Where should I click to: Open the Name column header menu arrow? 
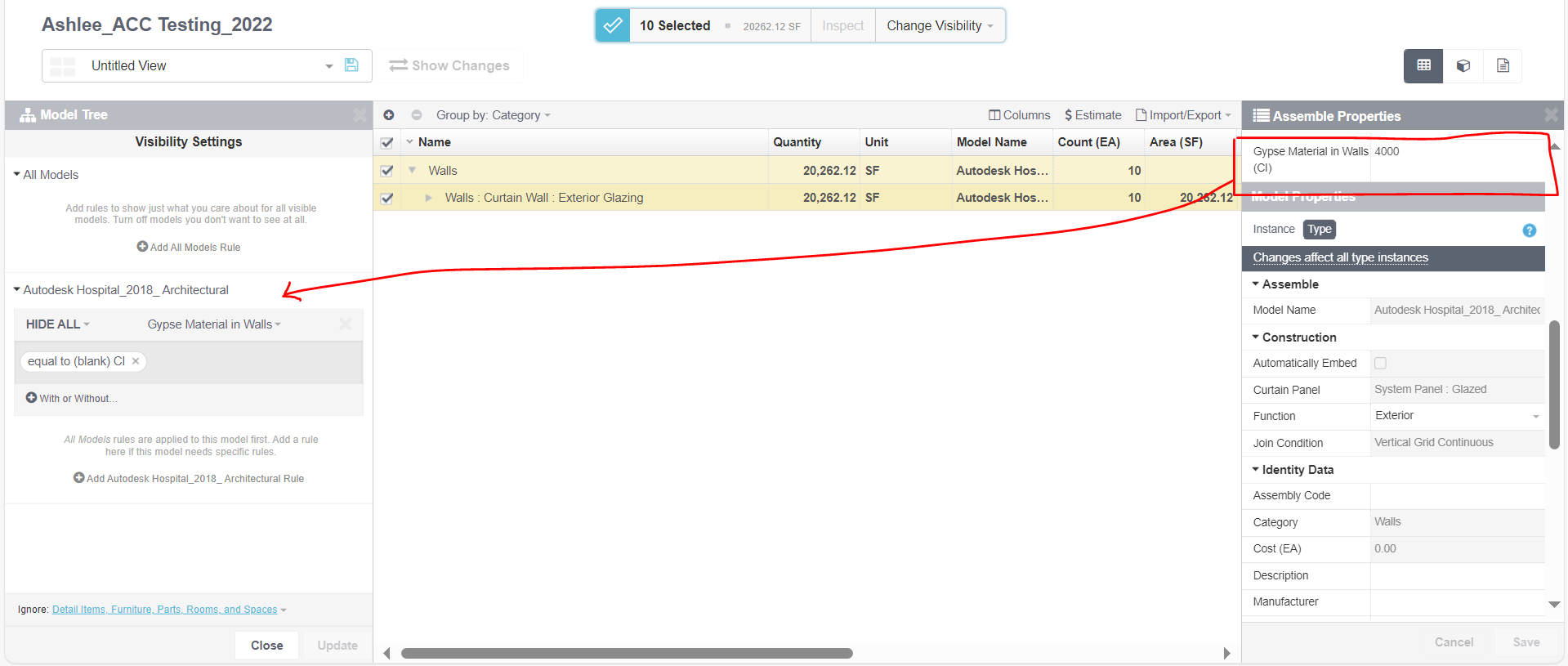click(409, 142)
